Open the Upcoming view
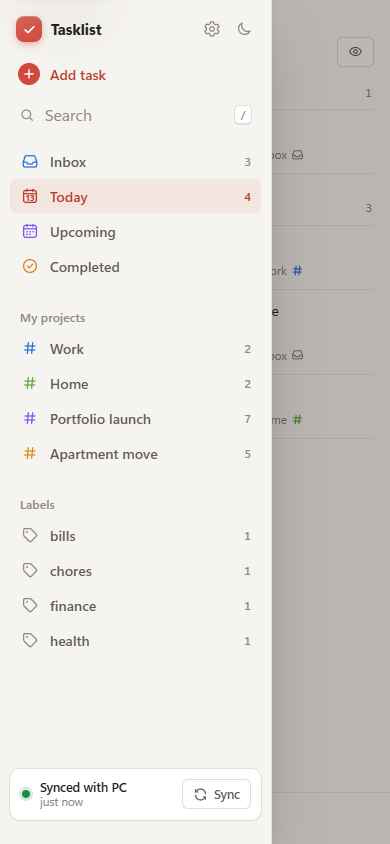This screenshot has height=844, width=390. tap(136, 232)
